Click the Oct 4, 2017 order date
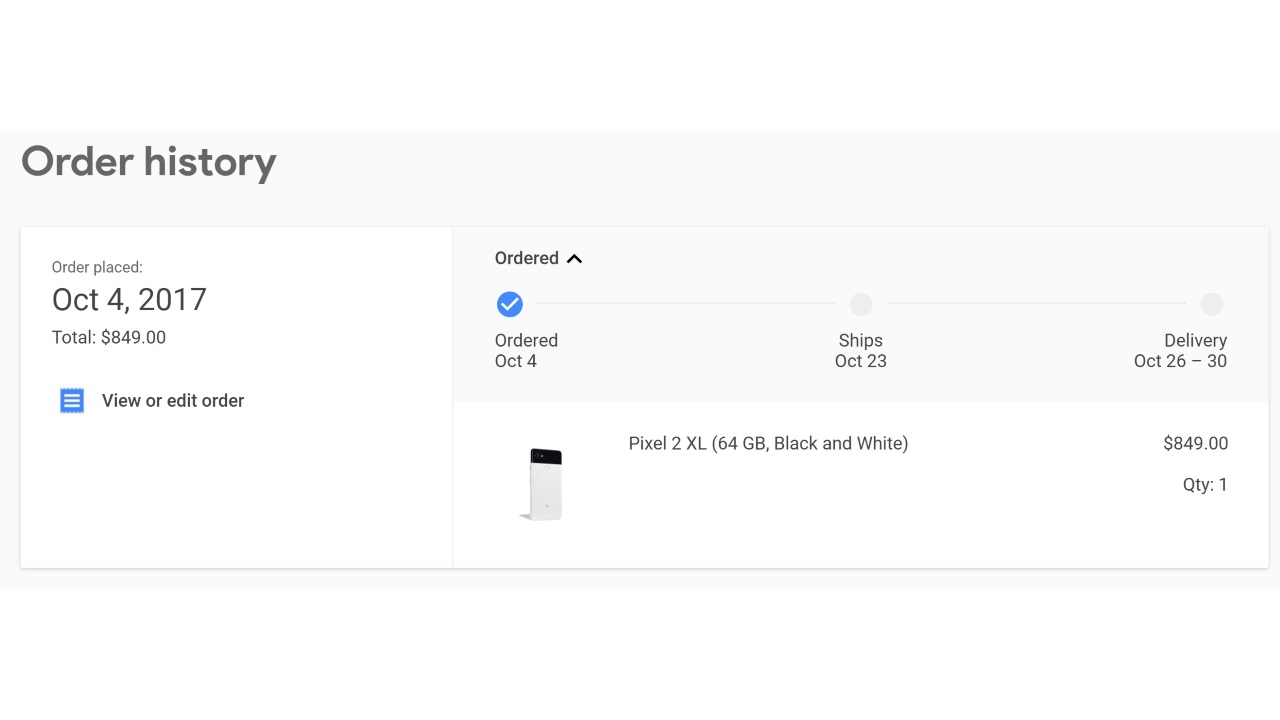 click(129, 299)
